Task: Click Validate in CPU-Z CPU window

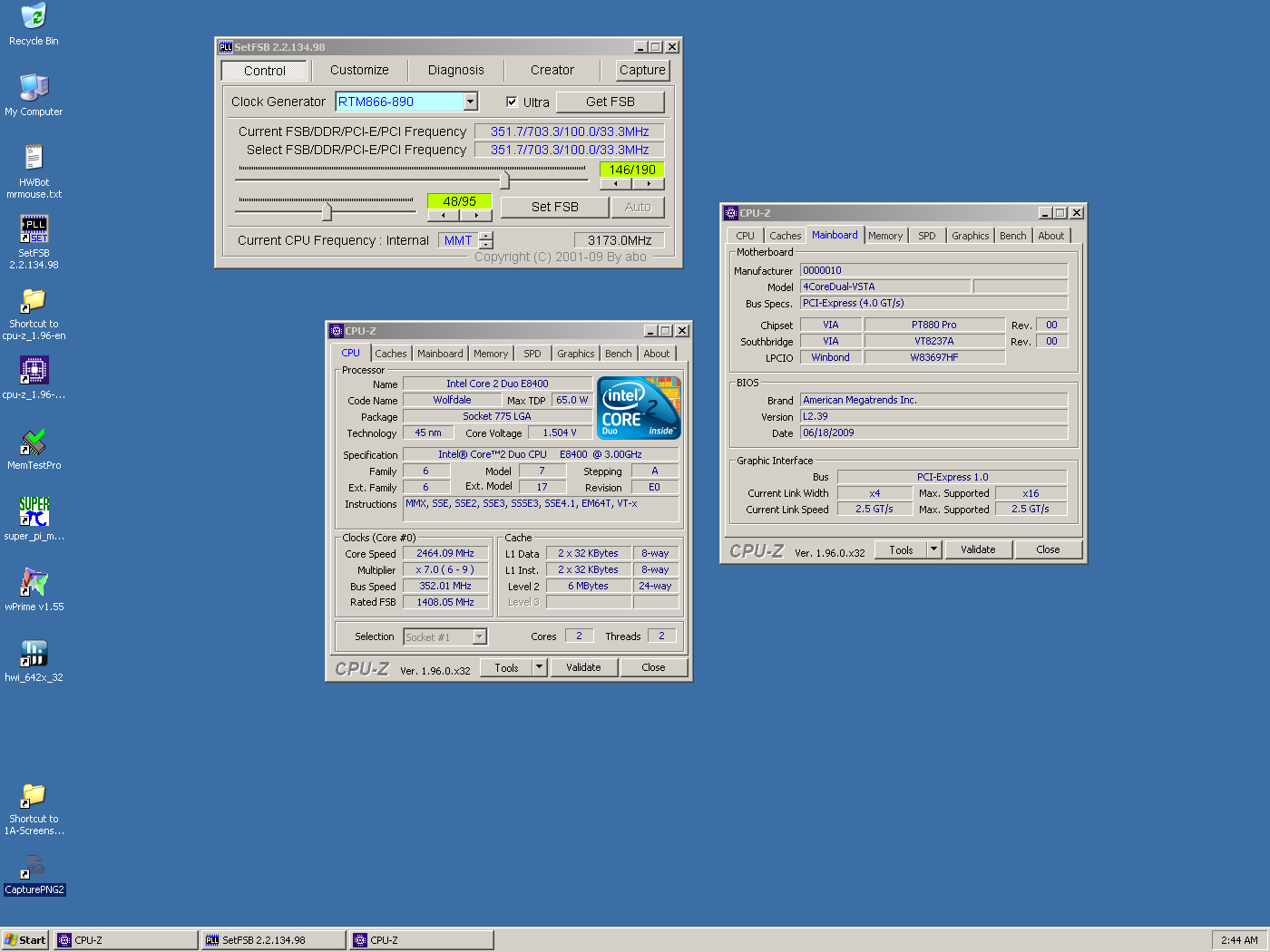Action: [583, 667]
